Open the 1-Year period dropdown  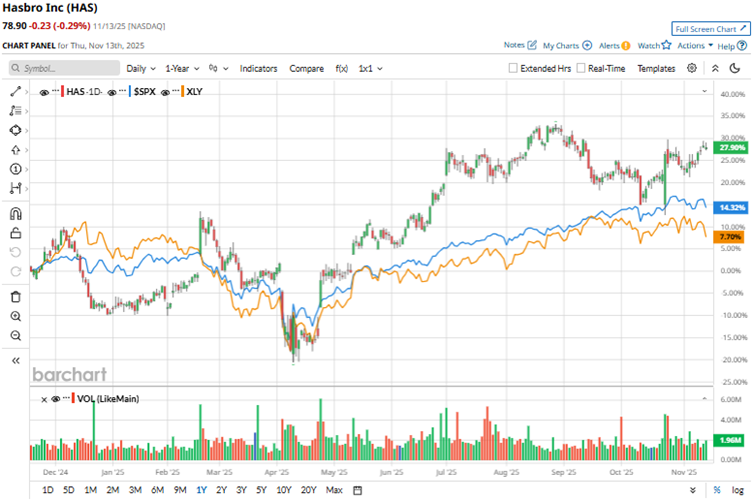pos(182,69)
